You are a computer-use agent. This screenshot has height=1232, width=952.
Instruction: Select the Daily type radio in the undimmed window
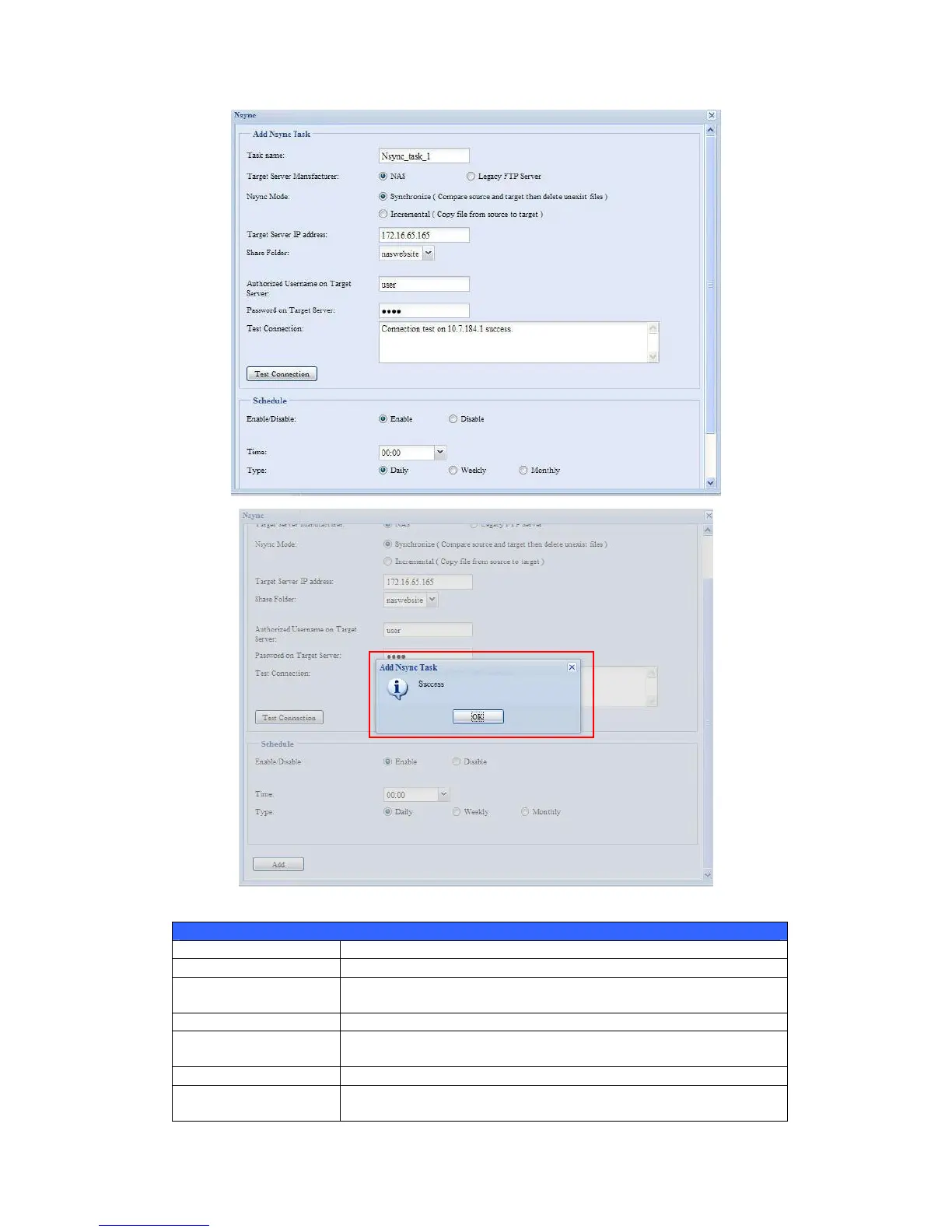click(x=383, y=471)
